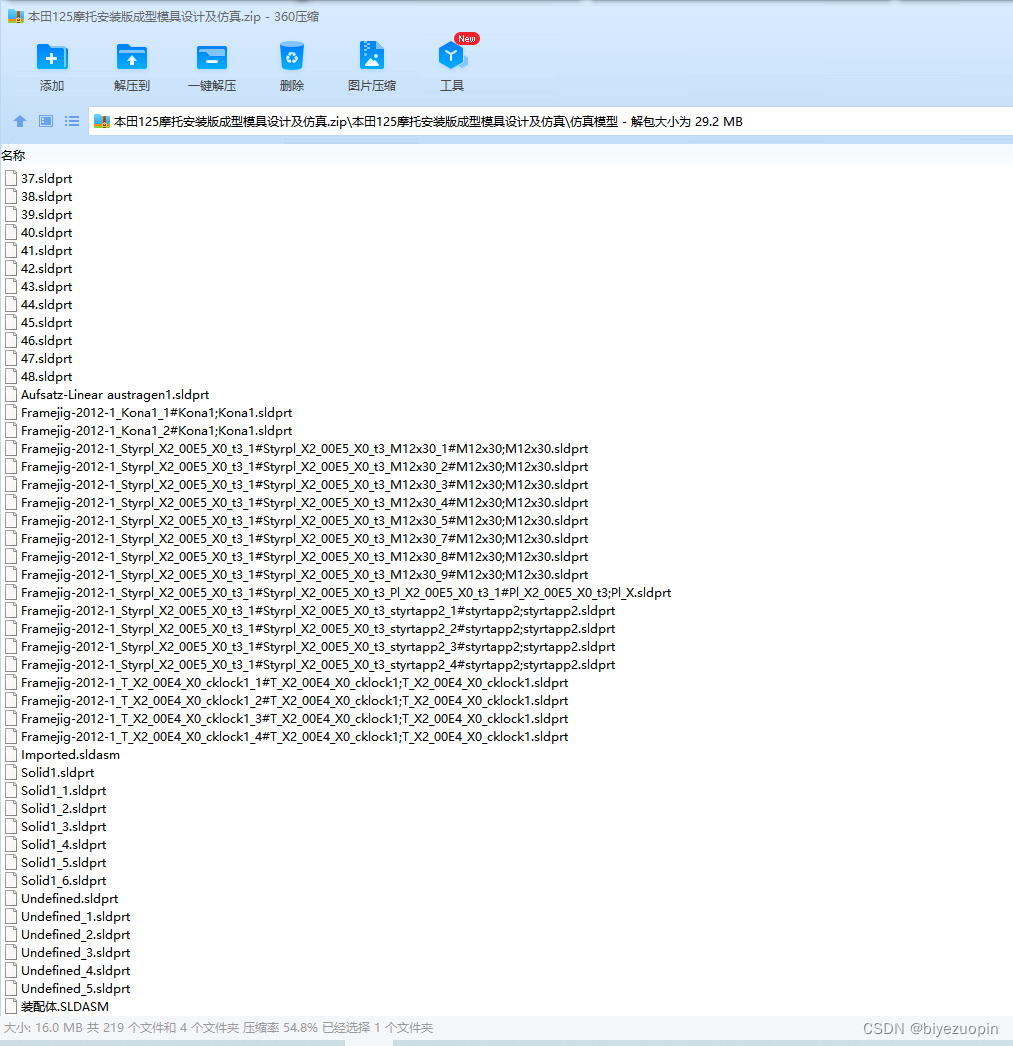Viewport: 1013px width, 1046px height.
Task: Select file Solid1.sldprt
Action: coord(57,773)
